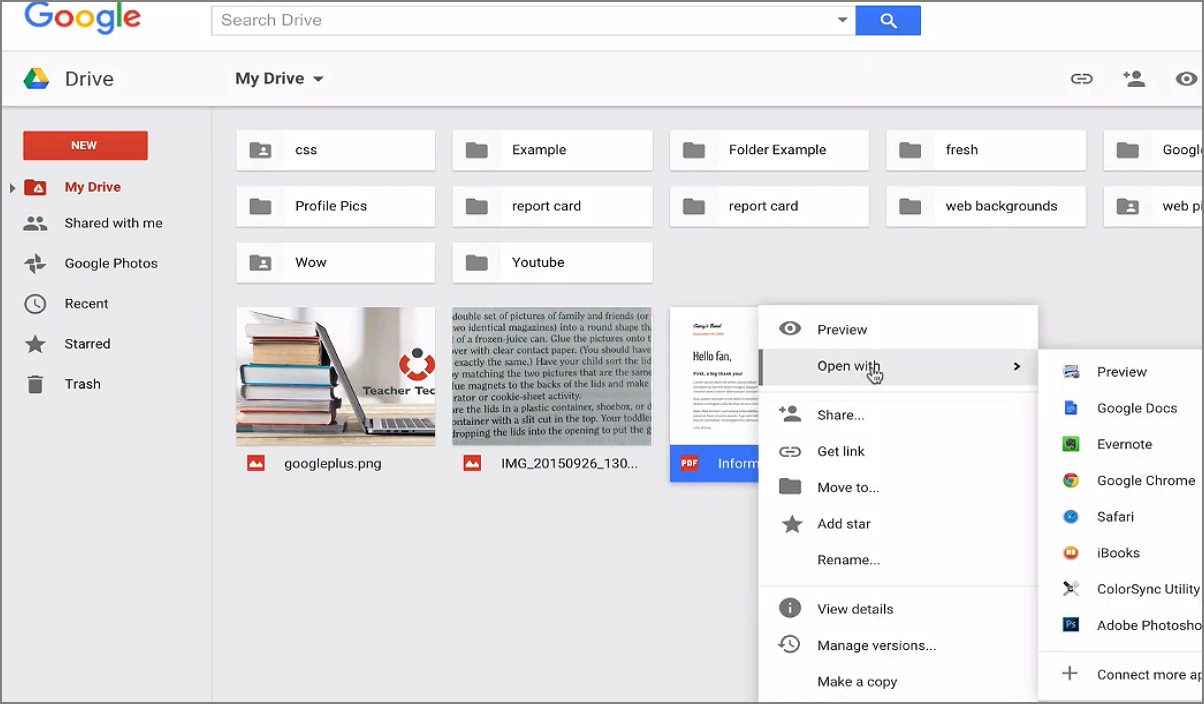Viewport: 1204px width, 704px height.
Task: Select iBooks to open the file
Action: click(x=1117, y=552)
